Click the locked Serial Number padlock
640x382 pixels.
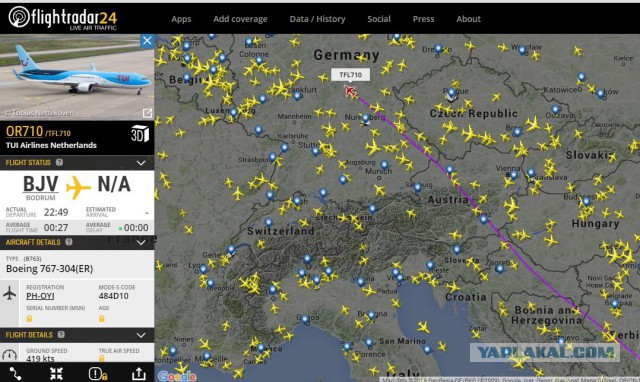[29, 318]
